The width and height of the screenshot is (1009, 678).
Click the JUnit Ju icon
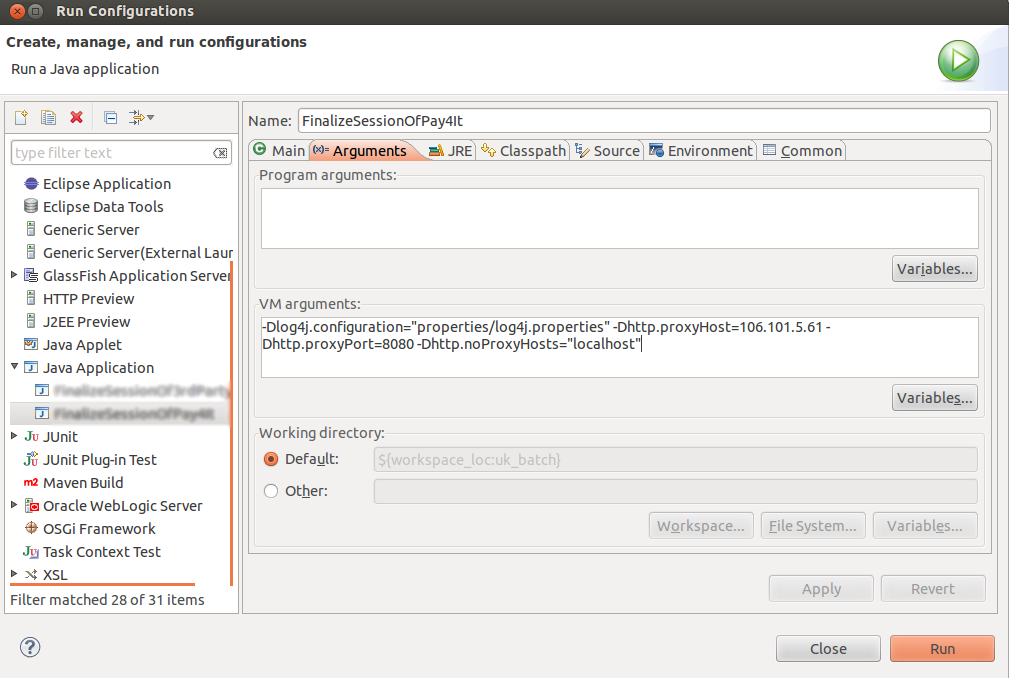click(x=32, y=437)
